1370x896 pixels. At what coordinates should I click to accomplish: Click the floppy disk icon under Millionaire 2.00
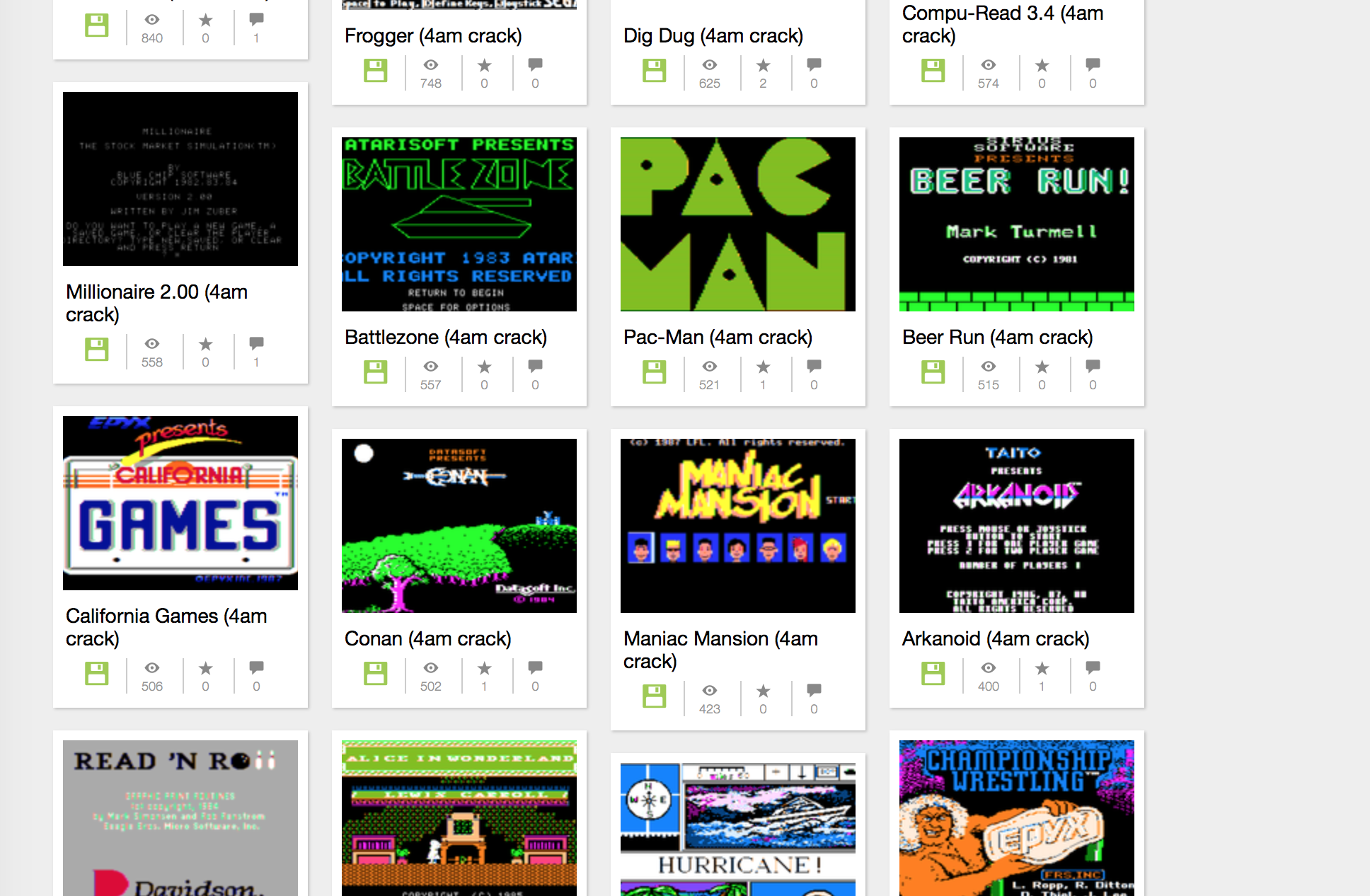point(96,350)
